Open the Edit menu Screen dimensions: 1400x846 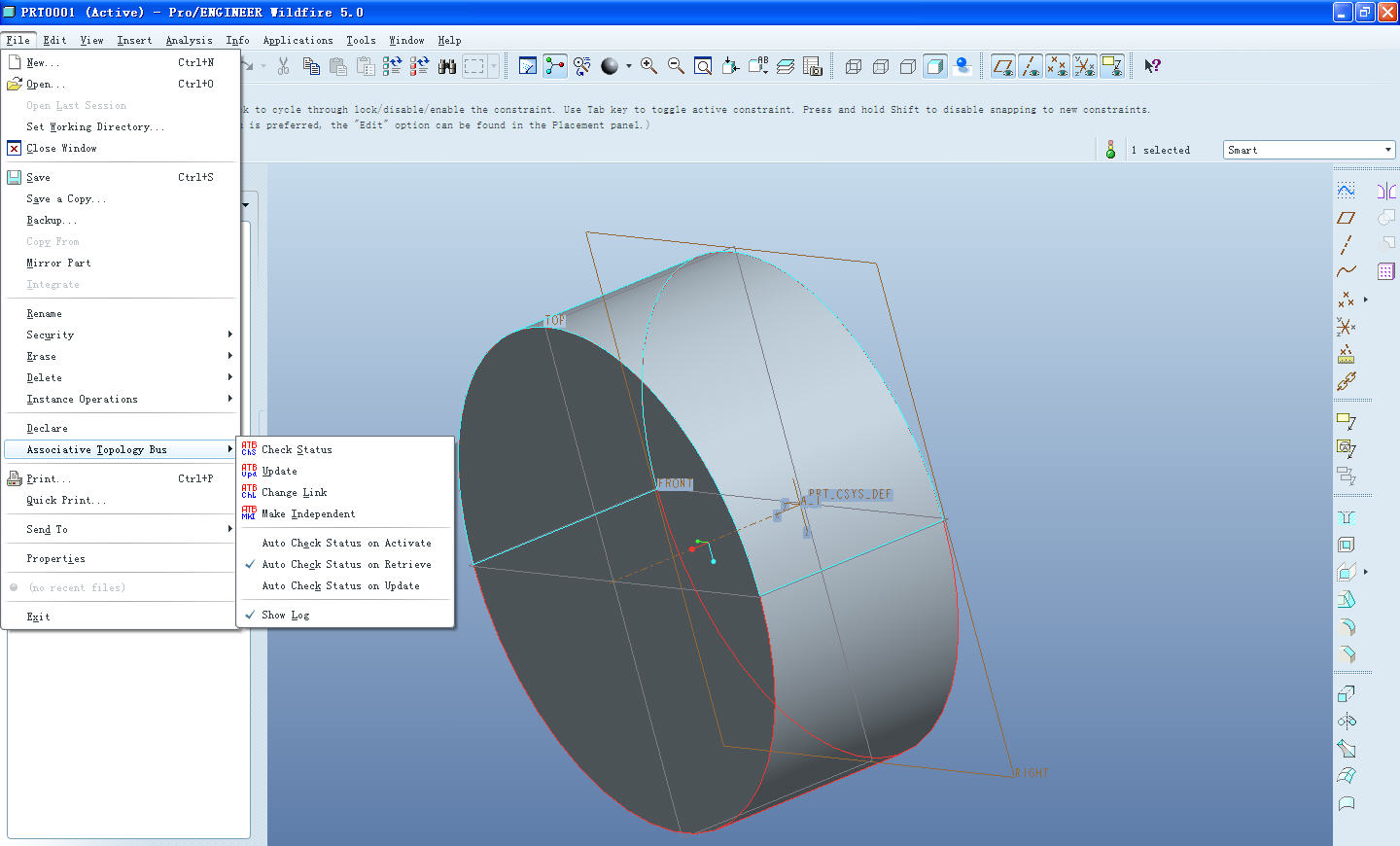pos(54,40)
